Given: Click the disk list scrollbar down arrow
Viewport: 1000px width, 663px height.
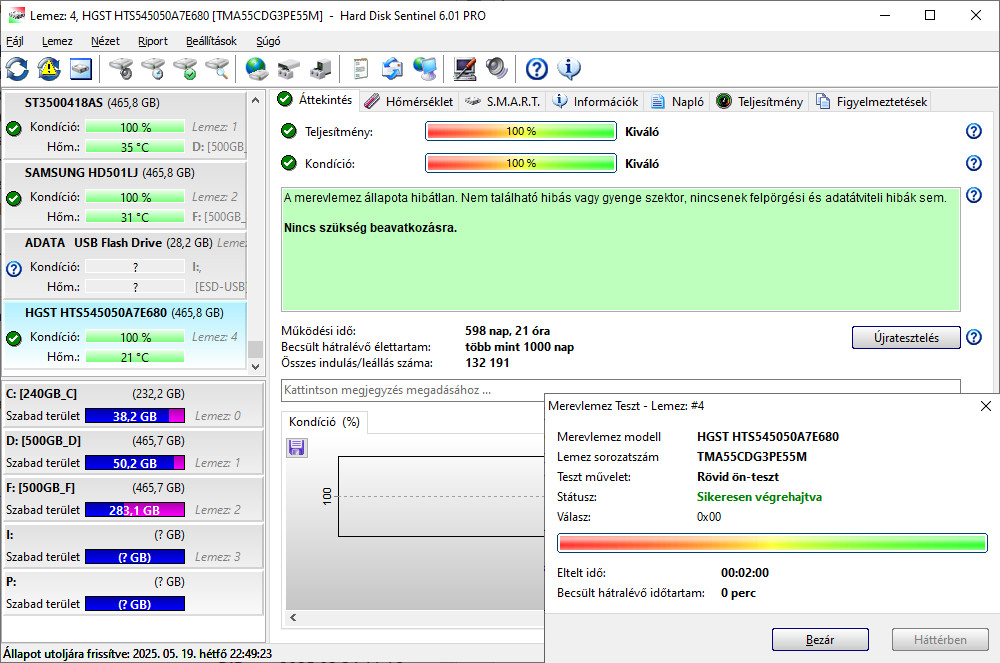Looking at the screenshot, I should click(256, 367).
